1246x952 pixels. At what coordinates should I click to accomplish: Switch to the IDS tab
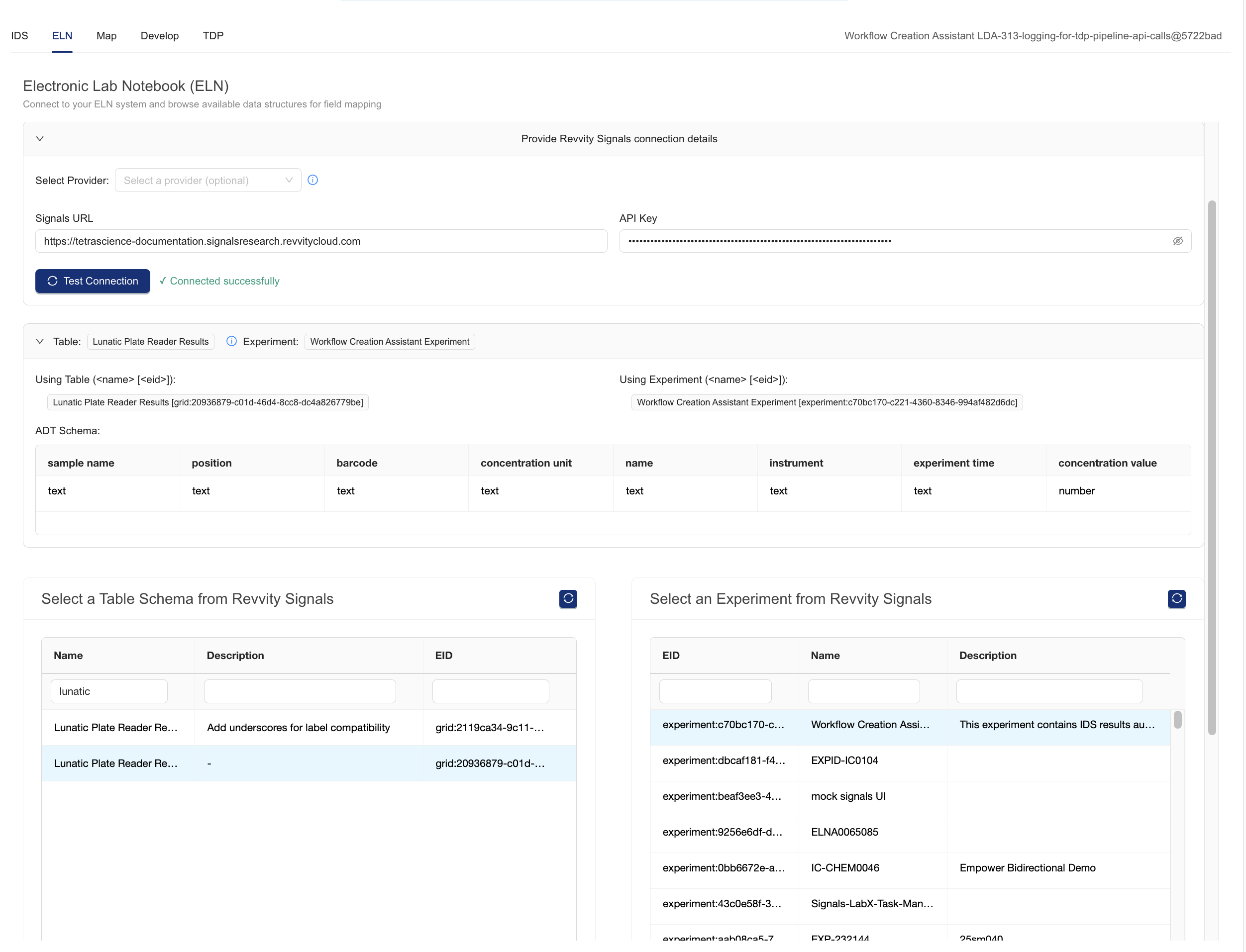(x=19, y=36)
